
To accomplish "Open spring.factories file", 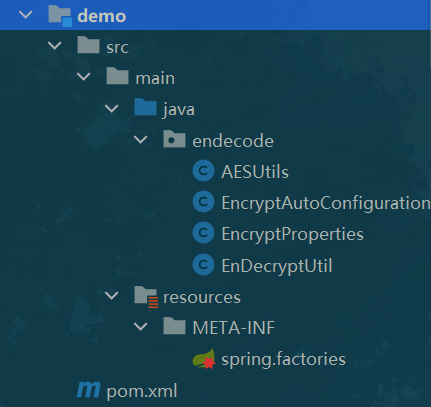I will point(283,360).
